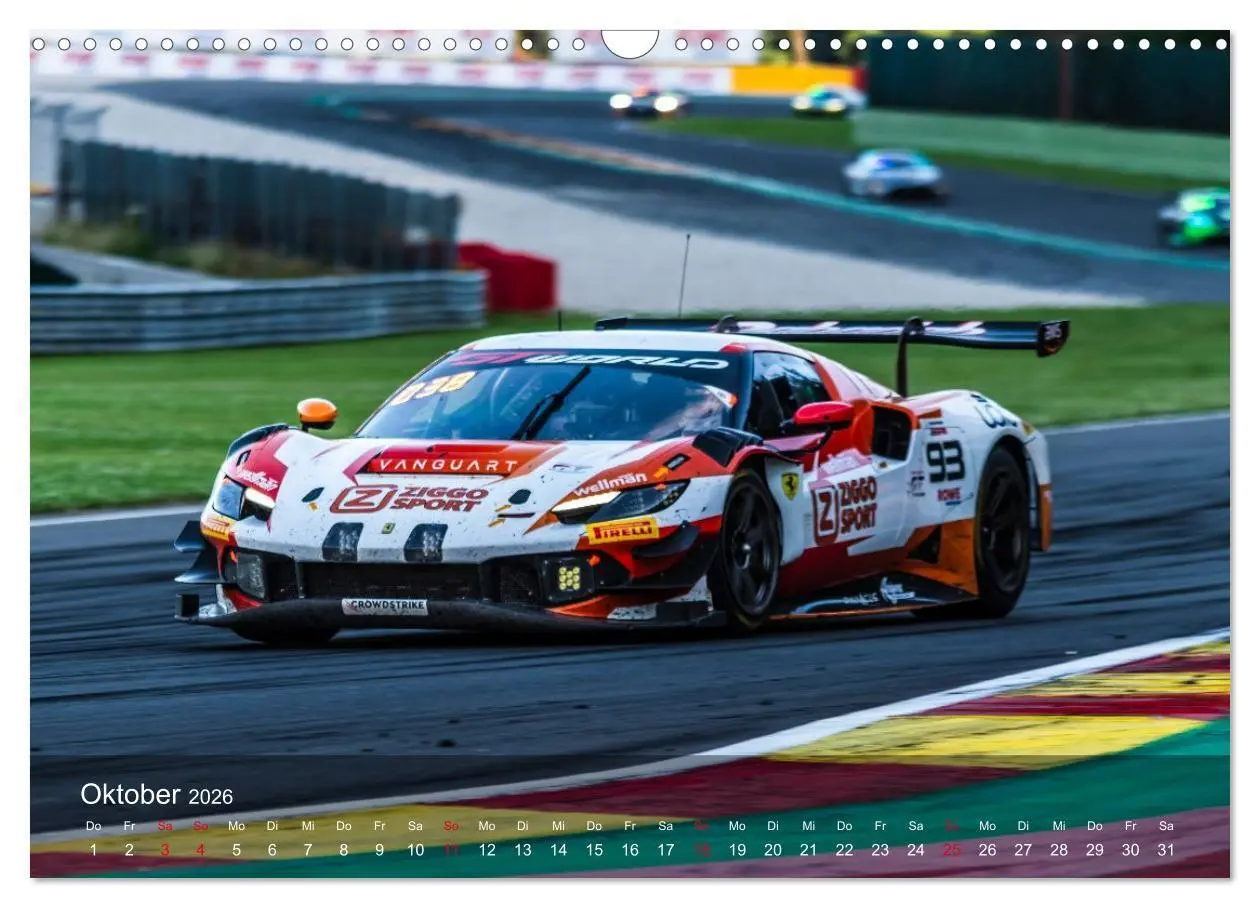
Task: Select date 15 in the calendar row
Action: coord(594,850)
